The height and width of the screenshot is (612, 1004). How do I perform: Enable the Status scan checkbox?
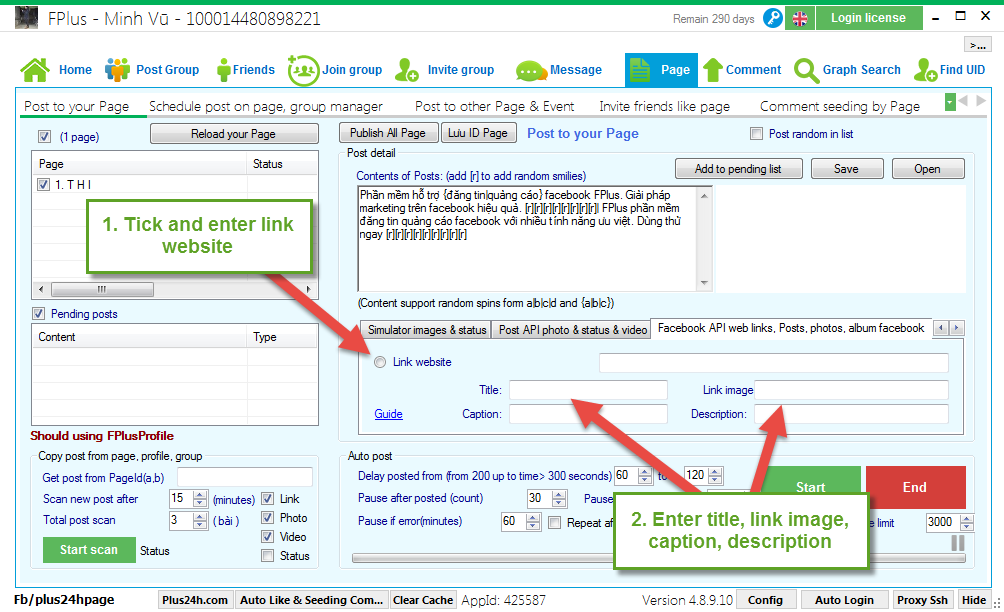268,556
